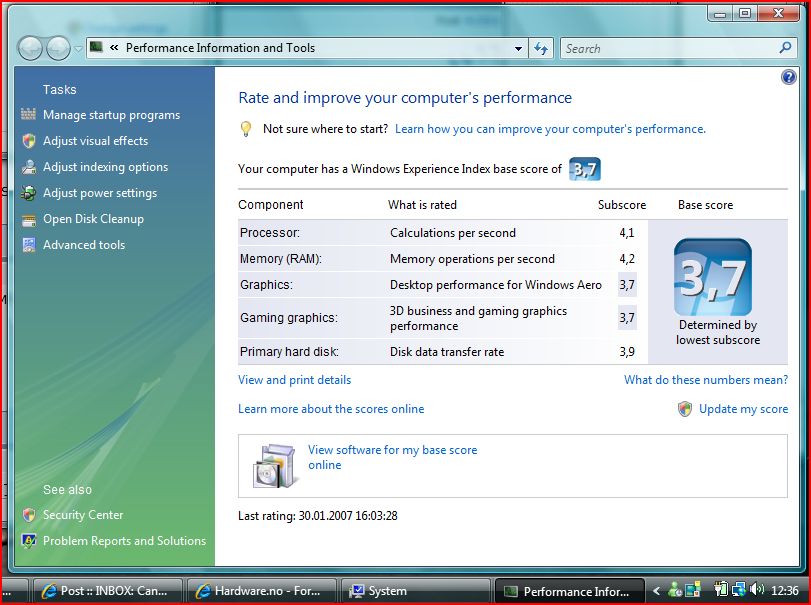Switch to the Post :: INBOX taskbar item
Screen dimensions: 811x605
coord(107,591)
